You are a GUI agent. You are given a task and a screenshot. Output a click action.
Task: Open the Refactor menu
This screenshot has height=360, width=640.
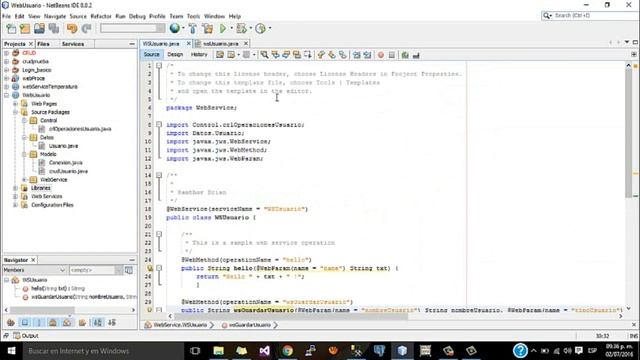(101, 16)
